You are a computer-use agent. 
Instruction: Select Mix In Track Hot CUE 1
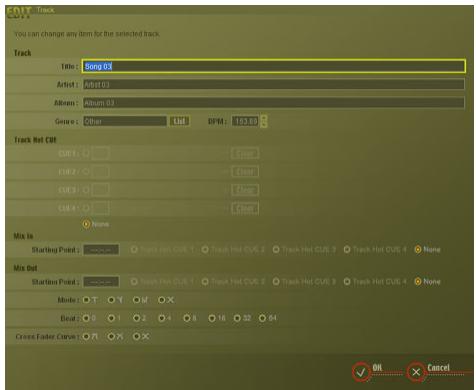coord(134,249)
